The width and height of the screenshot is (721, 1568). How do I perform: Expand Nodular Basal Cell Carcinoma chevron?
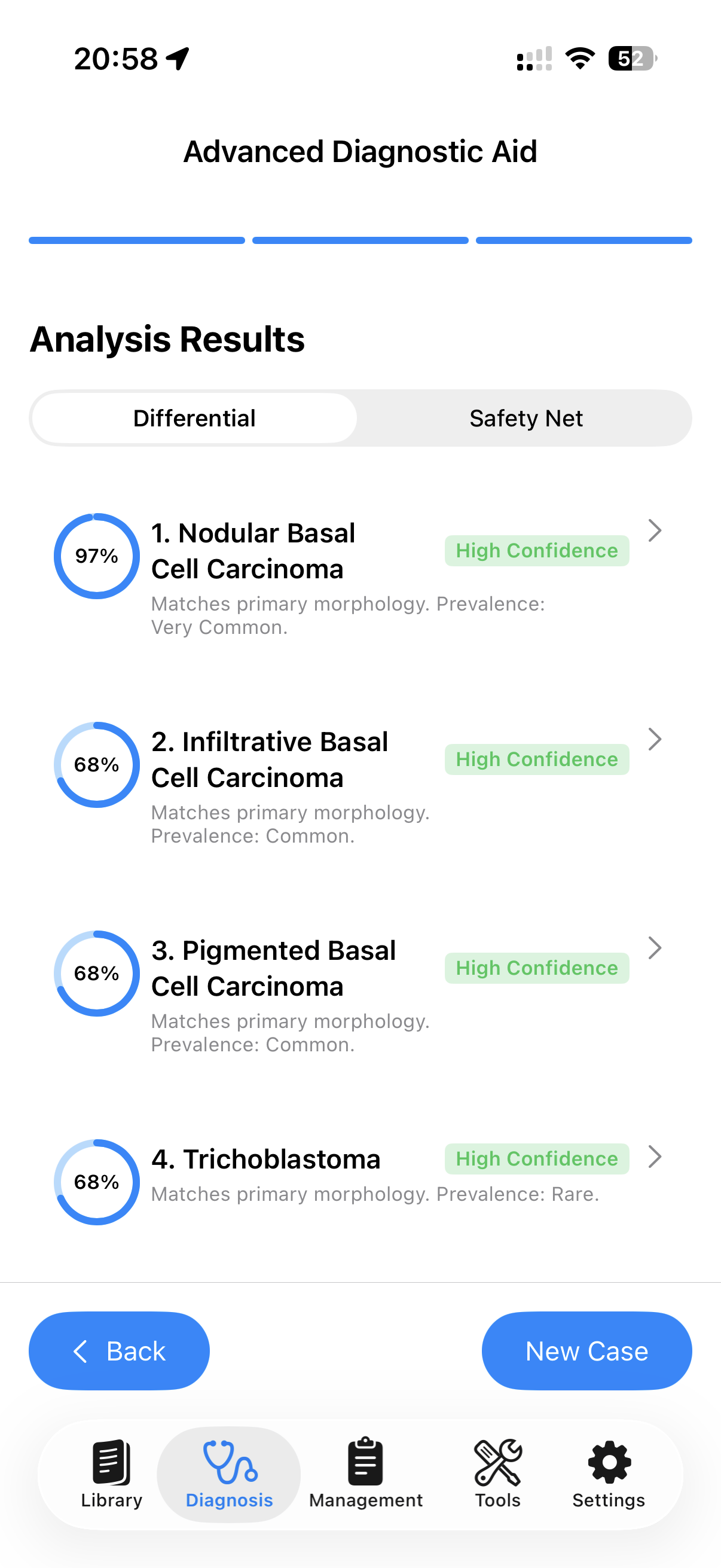coord(655,531)
